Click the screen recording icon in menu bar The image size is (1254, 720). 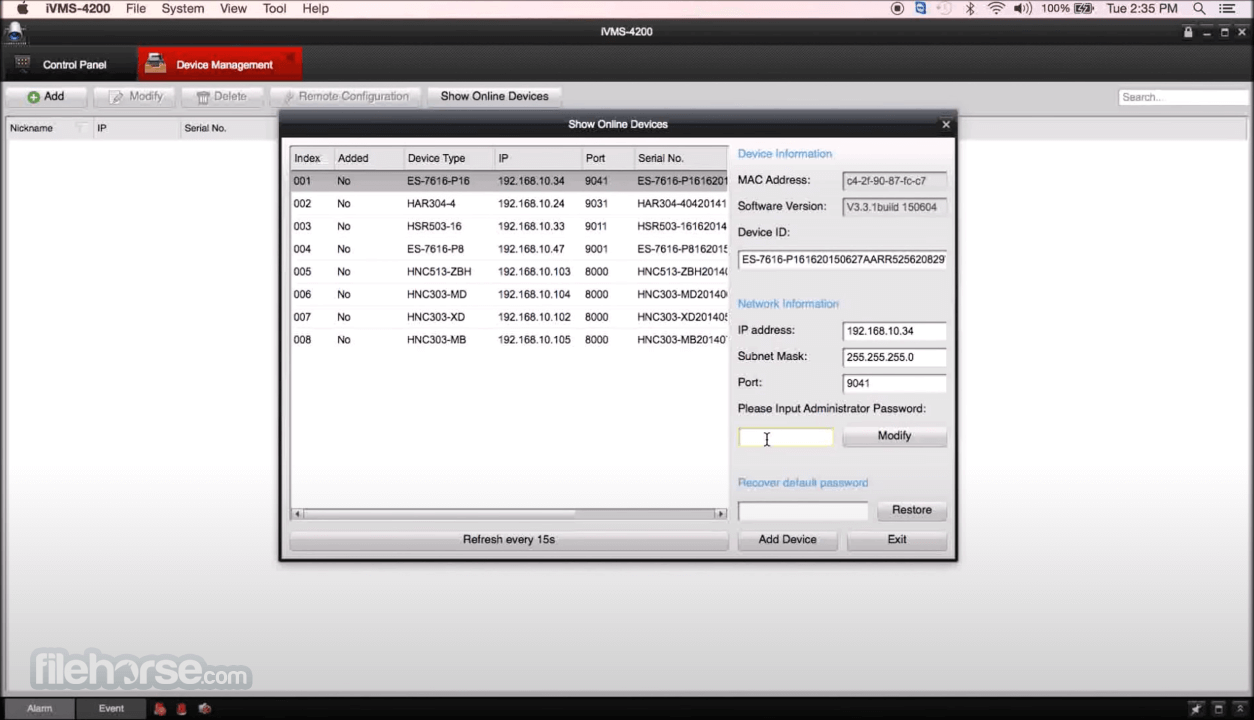[x=897, y=8]
